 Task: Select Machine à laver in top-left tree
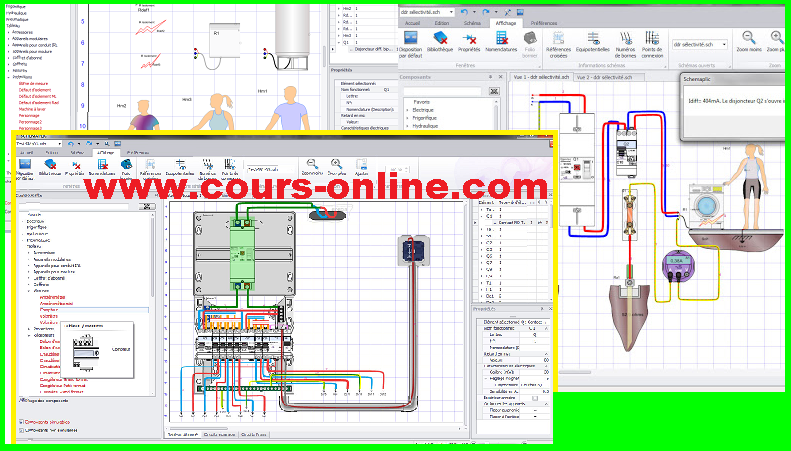point(32,109)
